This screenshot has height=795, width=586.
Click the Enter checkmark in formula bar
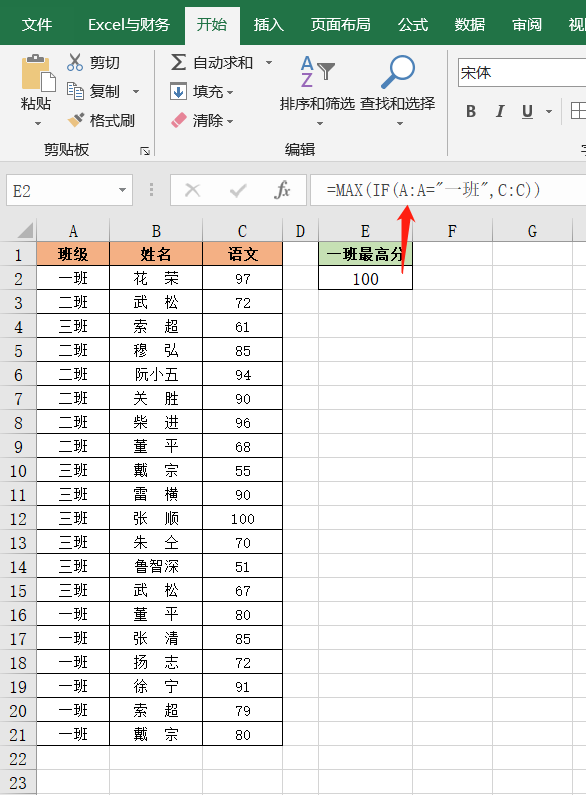[x=238, y=191]
